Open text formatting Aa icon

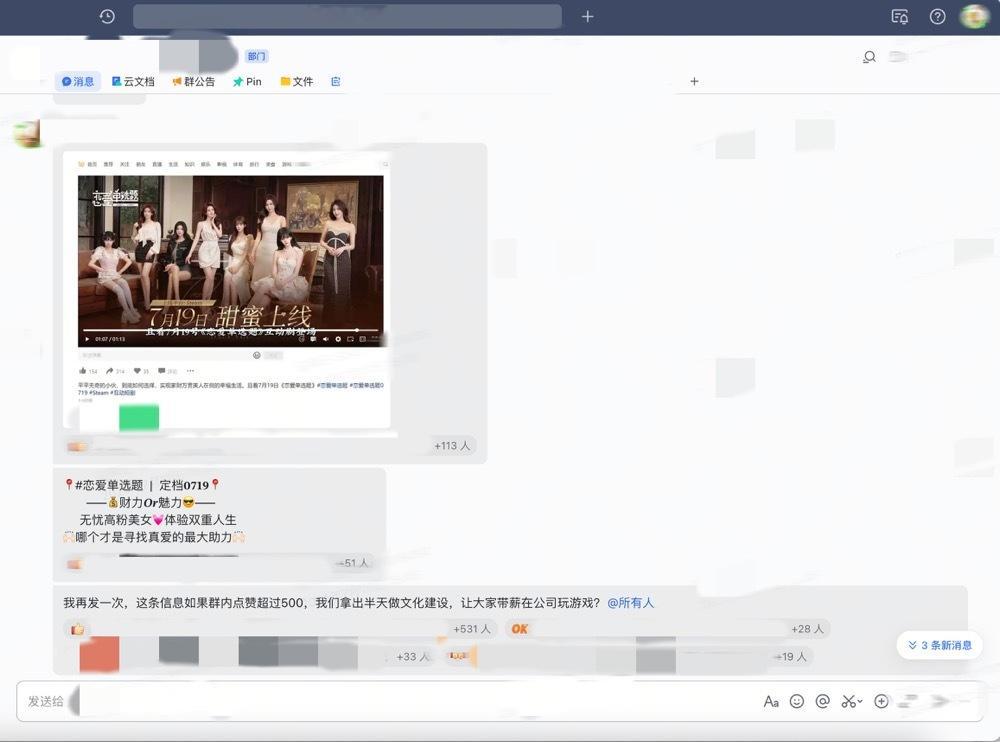click(771, 702)
